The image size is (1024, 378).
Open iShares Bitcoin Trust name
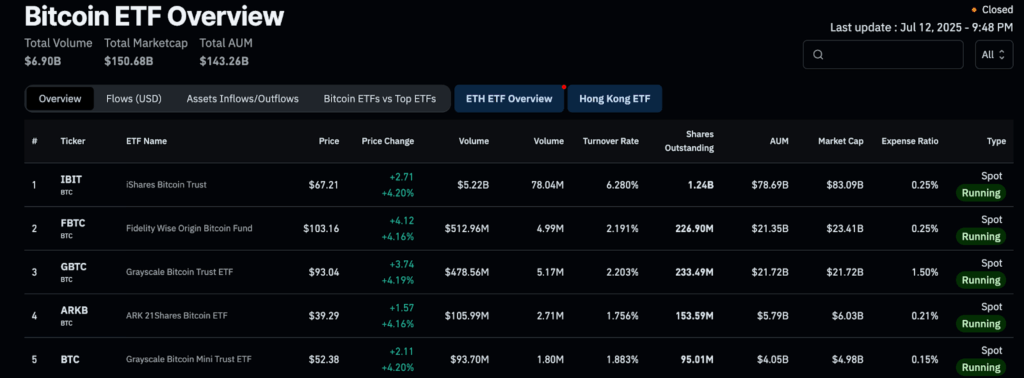click(166, 185)
